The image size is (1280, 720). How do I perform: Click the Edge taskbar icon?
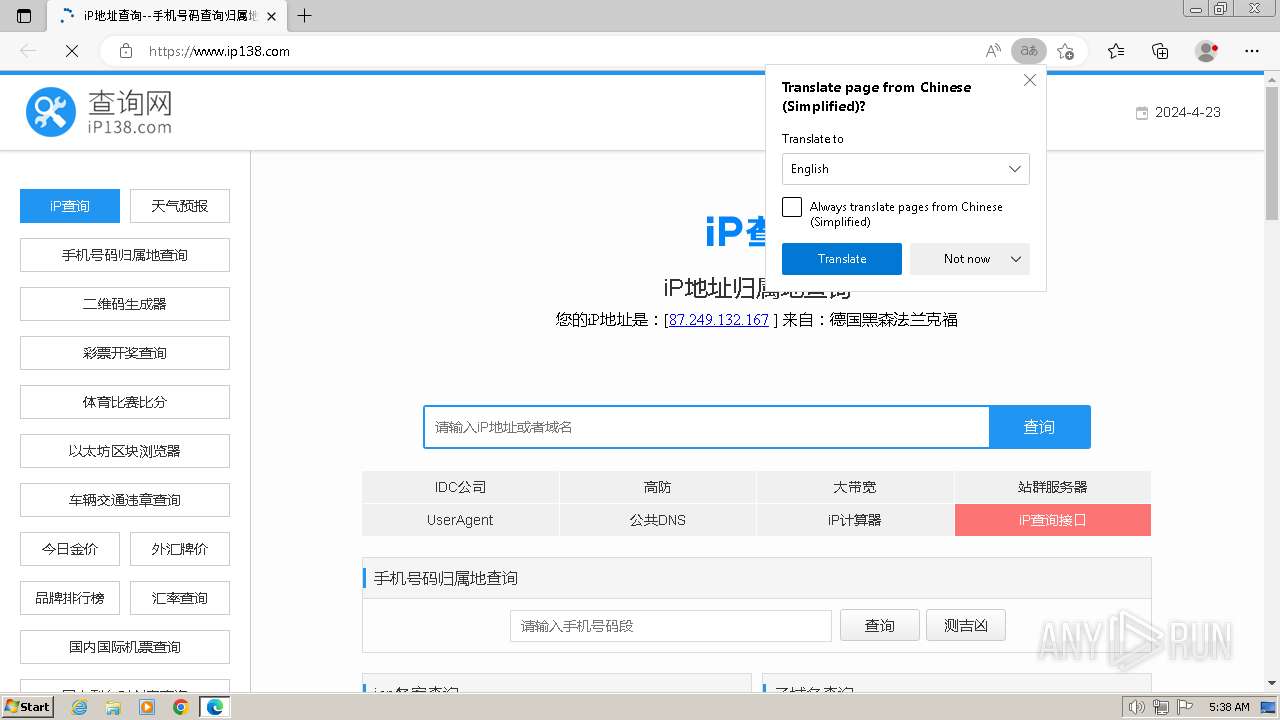214,707
